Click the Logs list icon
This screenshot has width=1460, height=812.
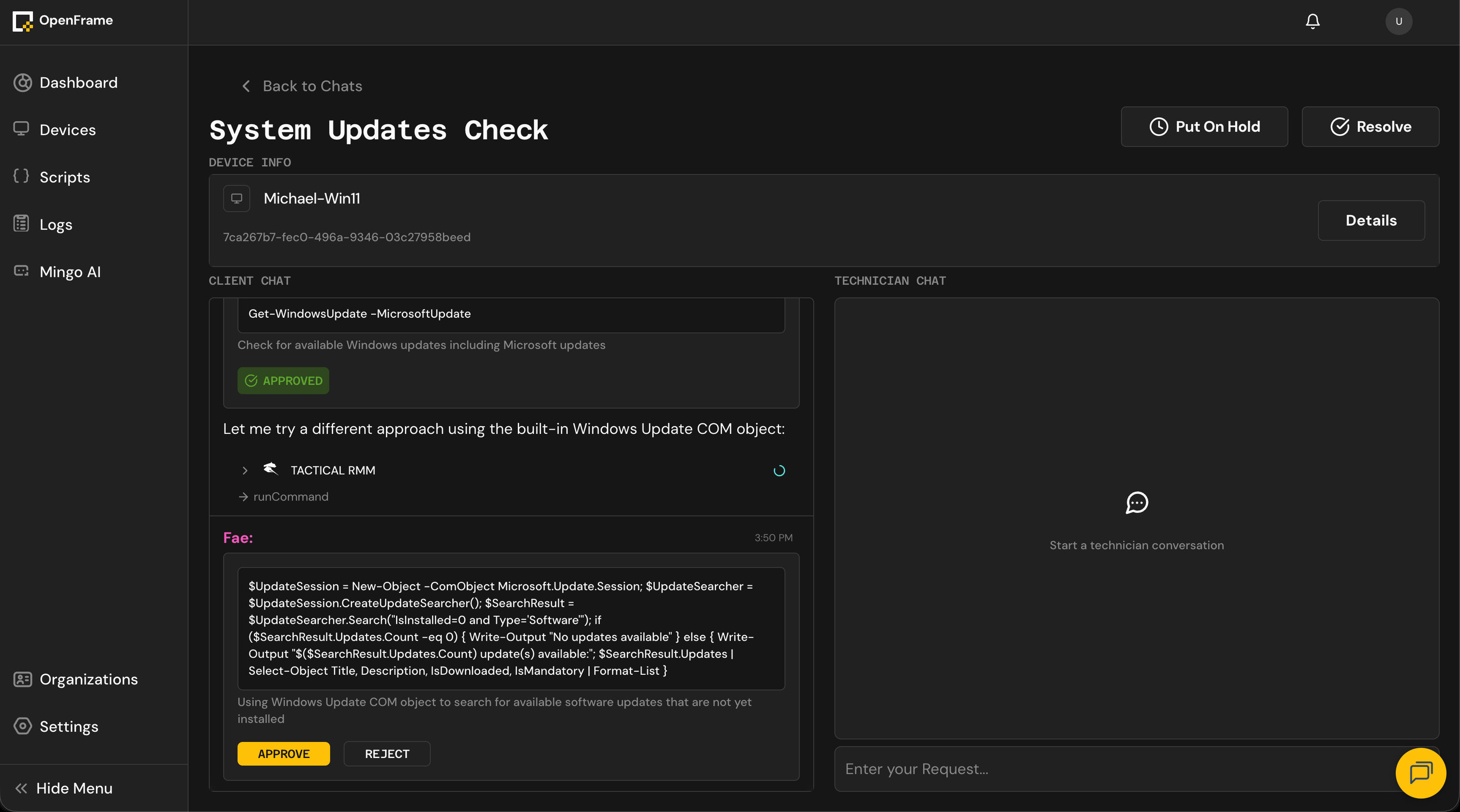(x=21, y=224)
